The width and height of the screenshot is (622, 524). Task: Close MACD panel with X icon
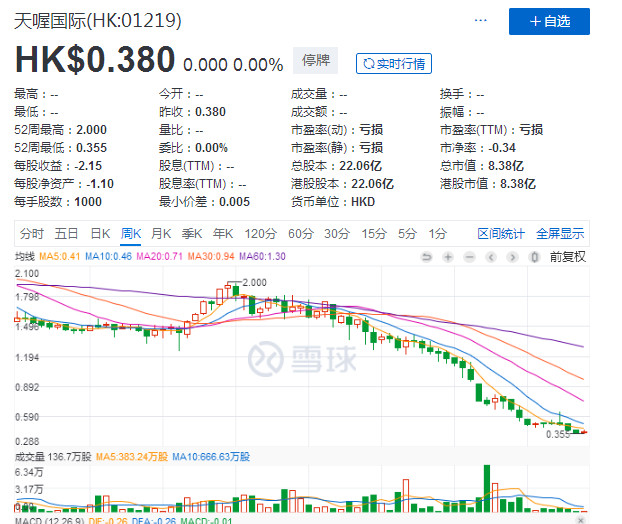pyautogui.click(x=580, y=520)
